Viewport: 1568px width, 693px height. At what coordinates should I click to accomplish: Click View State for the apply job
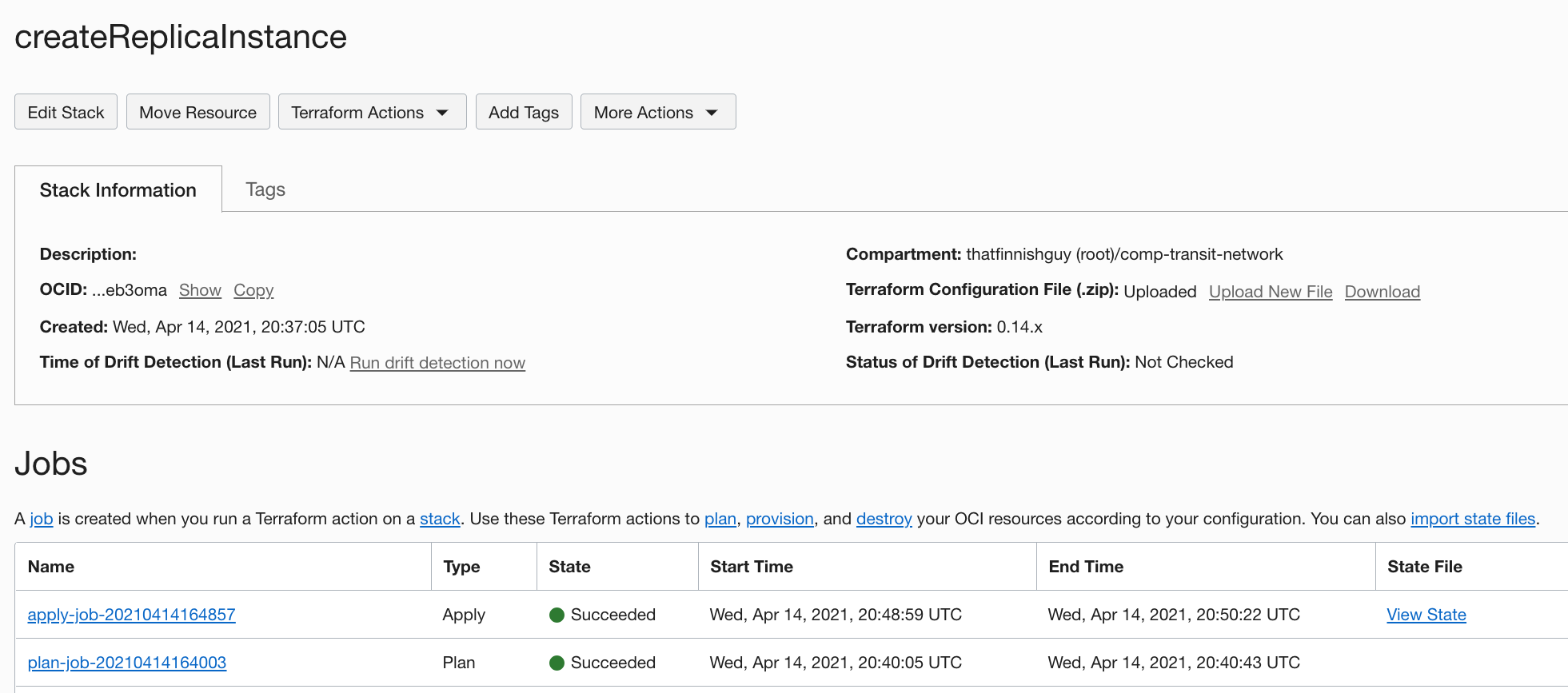[1426, 615]
